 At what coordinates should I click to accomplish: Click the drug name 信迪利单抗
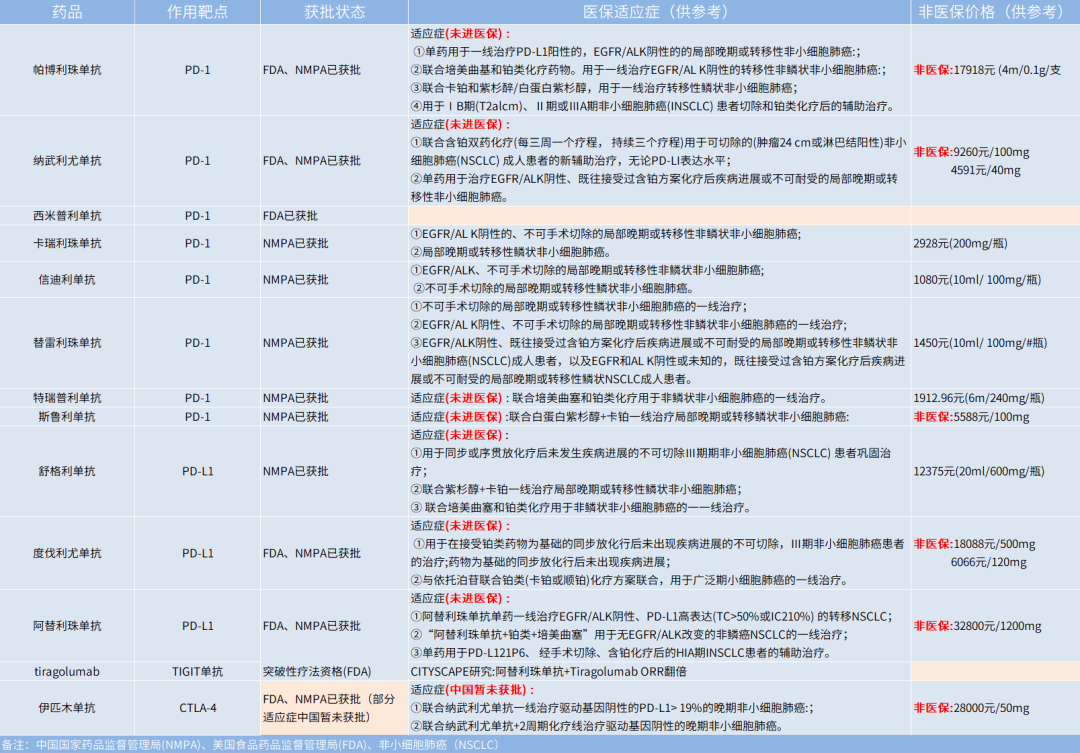pyautogui.click(x=67, y=280)
